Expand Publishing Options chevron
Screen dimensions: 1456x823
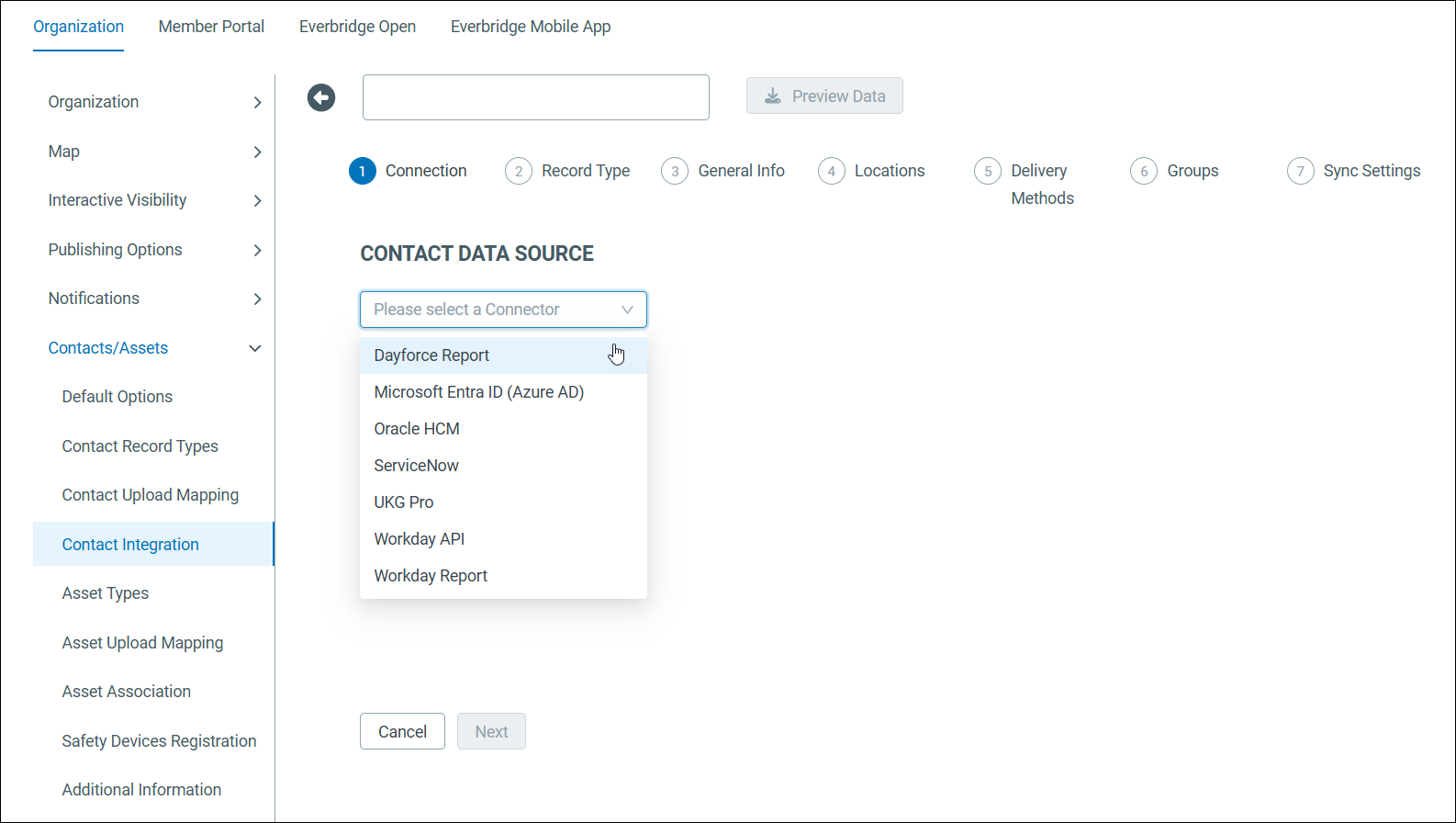pos(257,250)
